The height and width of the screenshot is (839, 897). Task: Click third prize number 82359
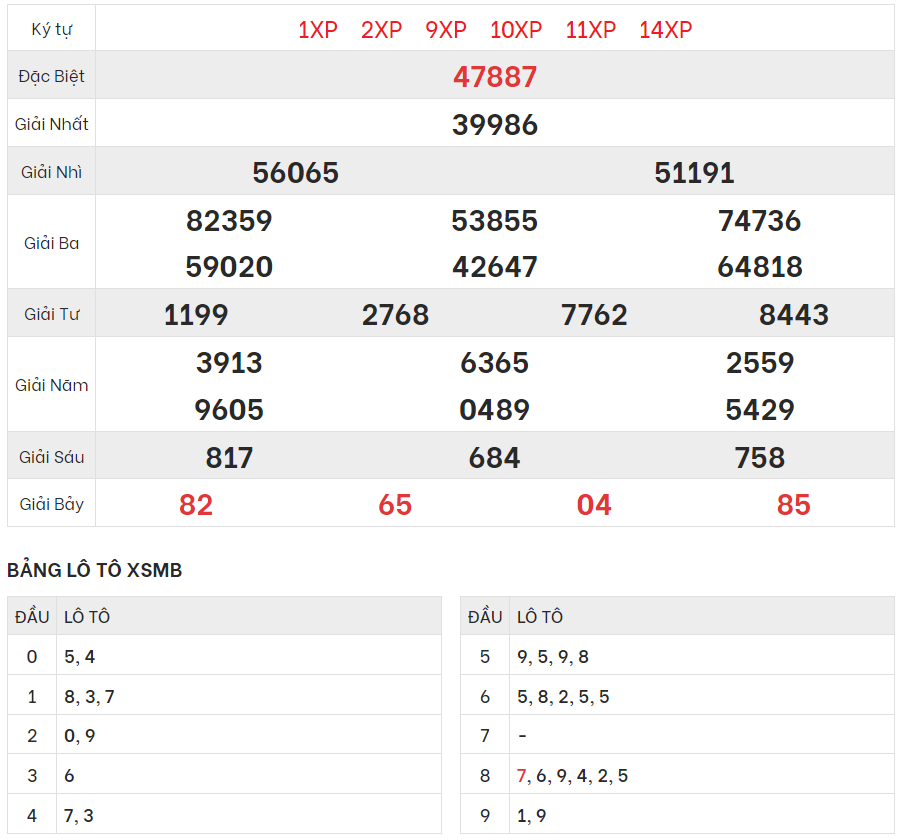click(229, 221)
